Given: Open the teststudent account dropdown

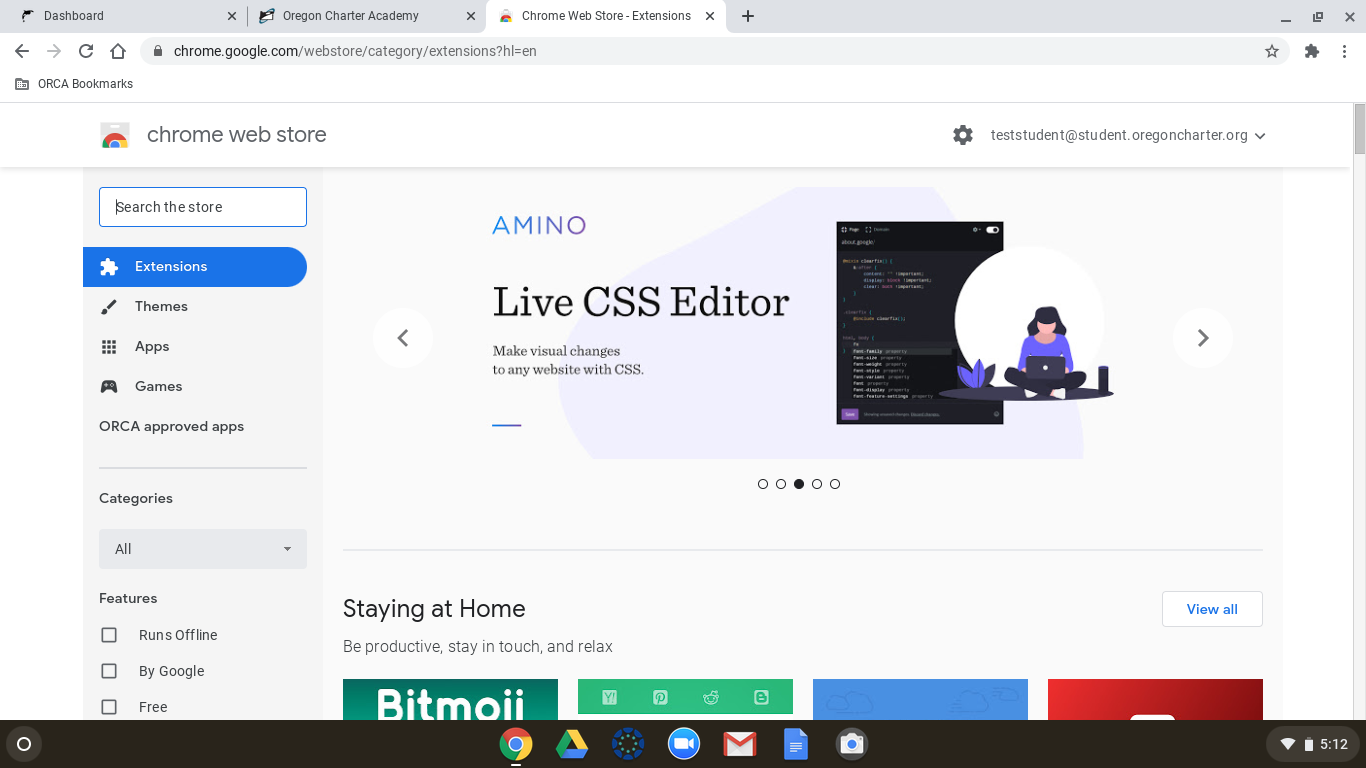Looking at the screenshot, I should 1128,135.
